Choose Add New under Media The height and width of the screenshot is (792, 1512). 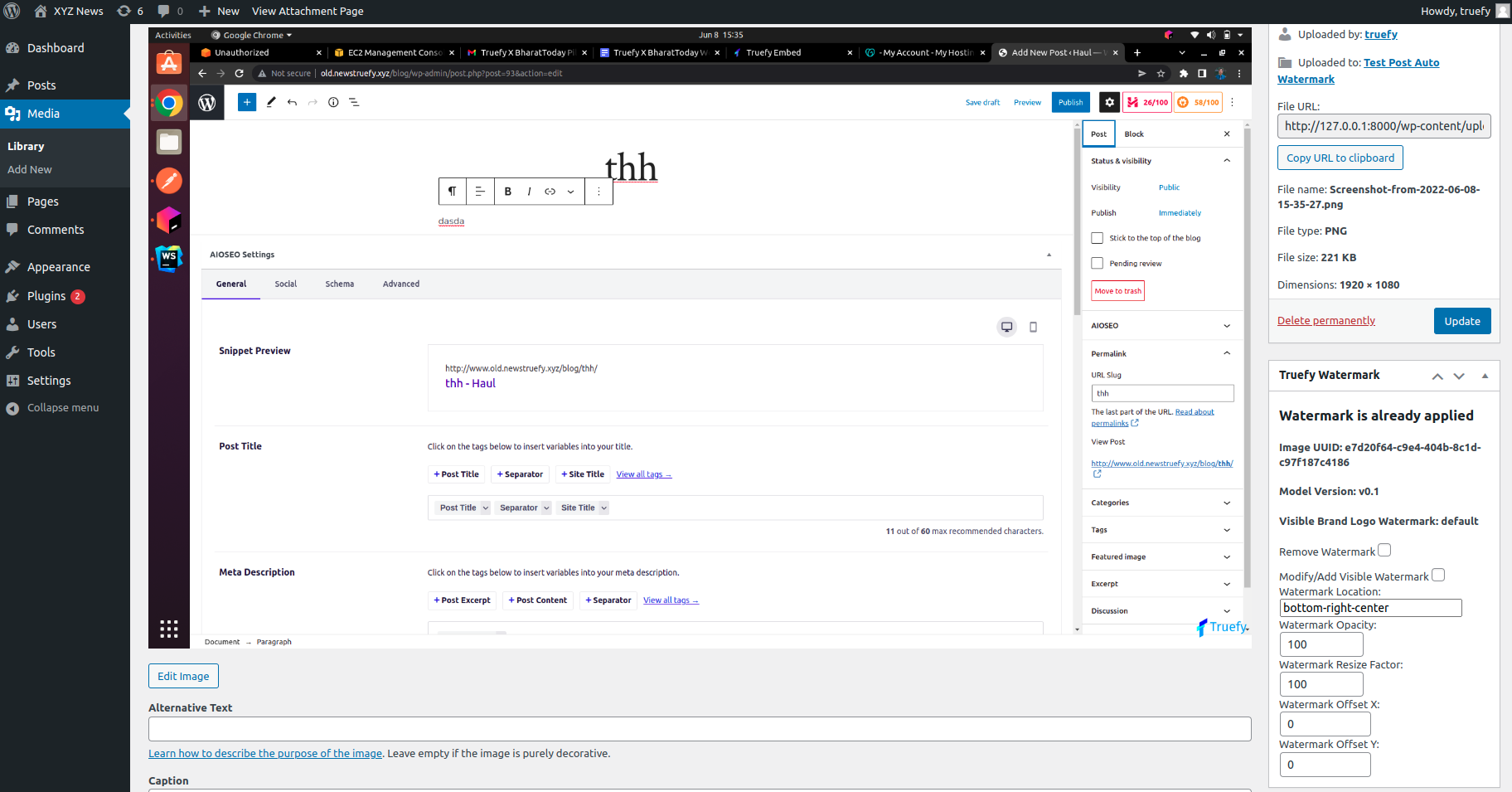click(x=30, y=169)
